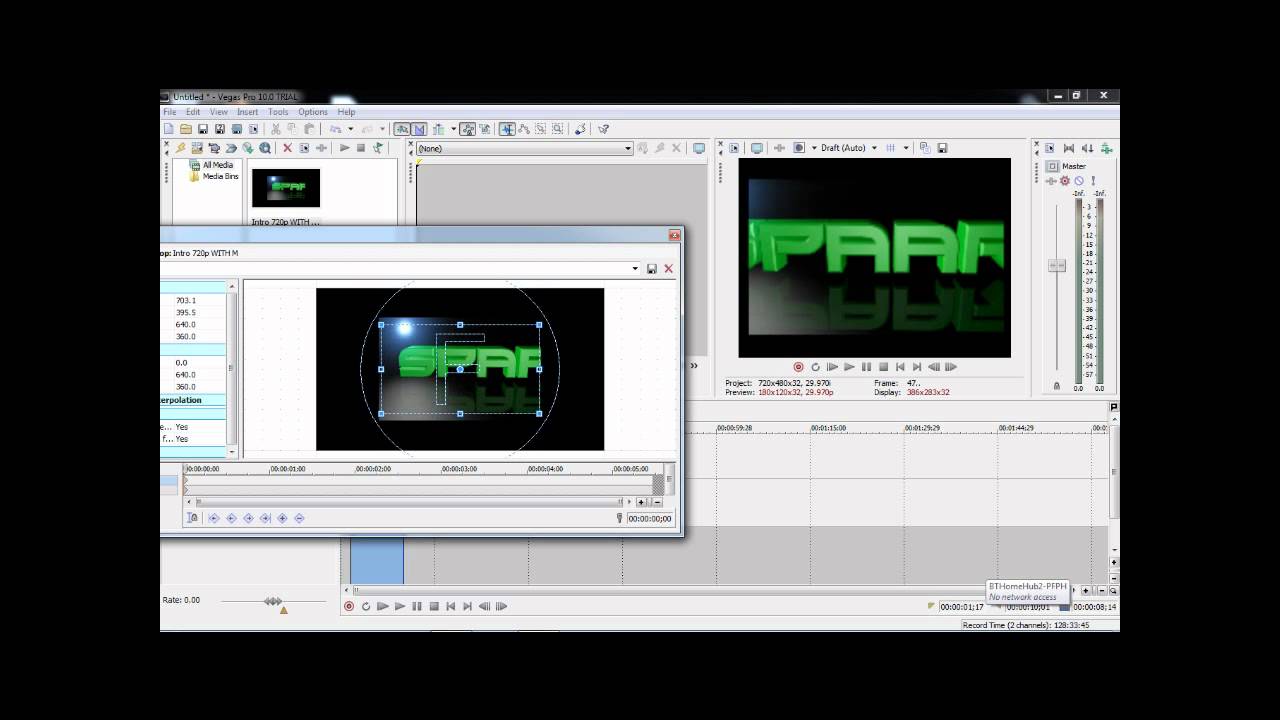Open the Insert menu
This screenshot has width=1280, height=720.
tap(248, 112)
